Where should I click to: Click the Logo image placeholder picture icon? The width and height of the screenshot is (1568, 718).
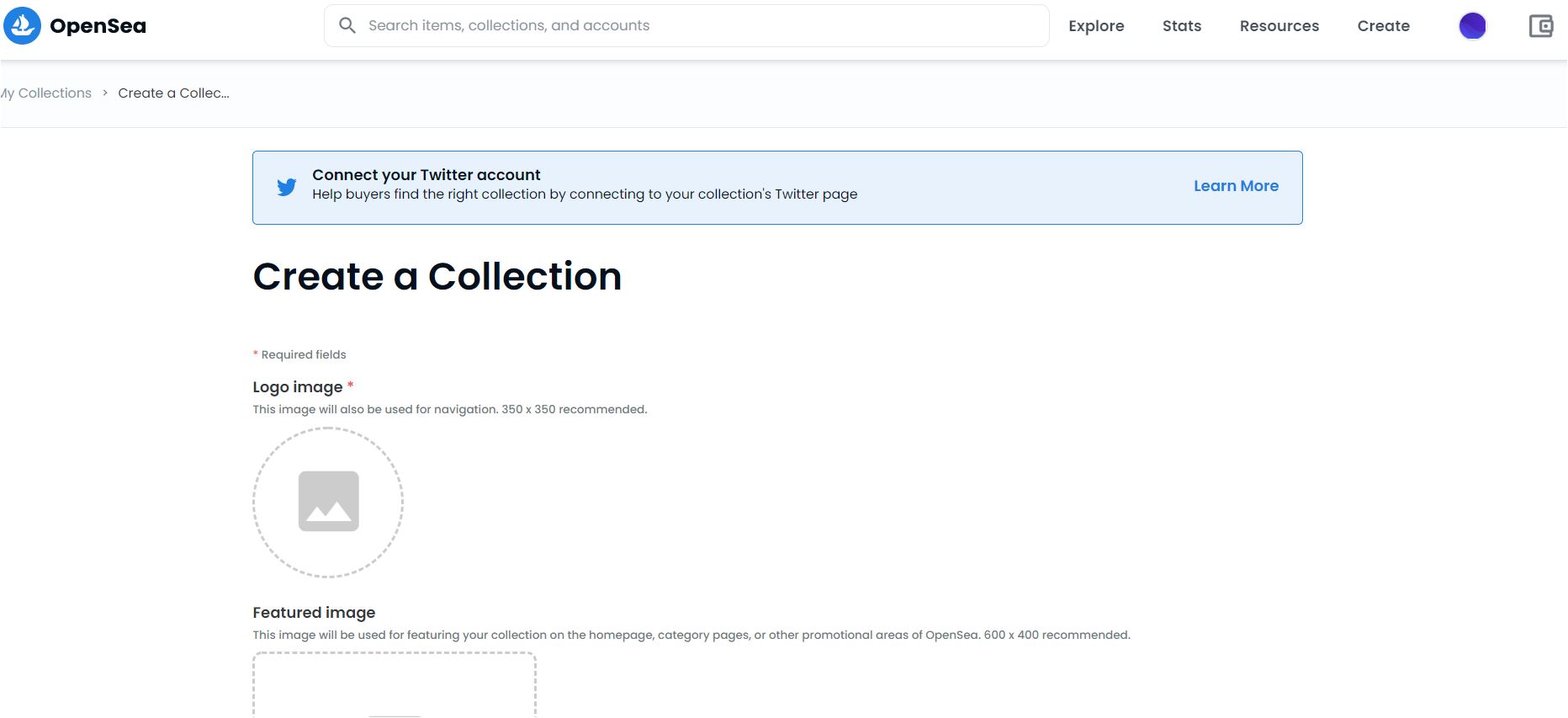[x=328, y=502]
